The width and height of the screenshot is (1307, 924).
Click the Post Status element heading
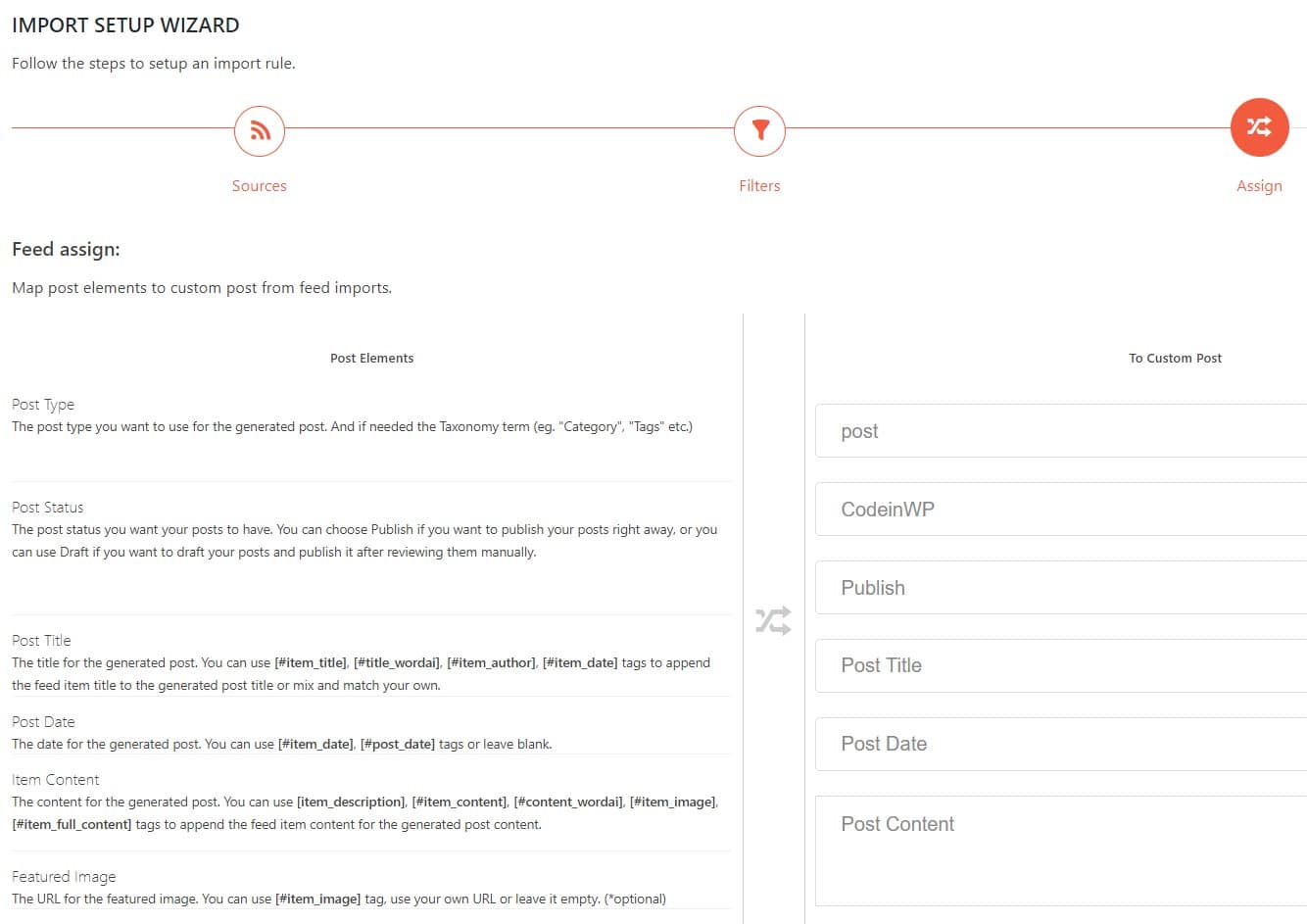(48, 508)
